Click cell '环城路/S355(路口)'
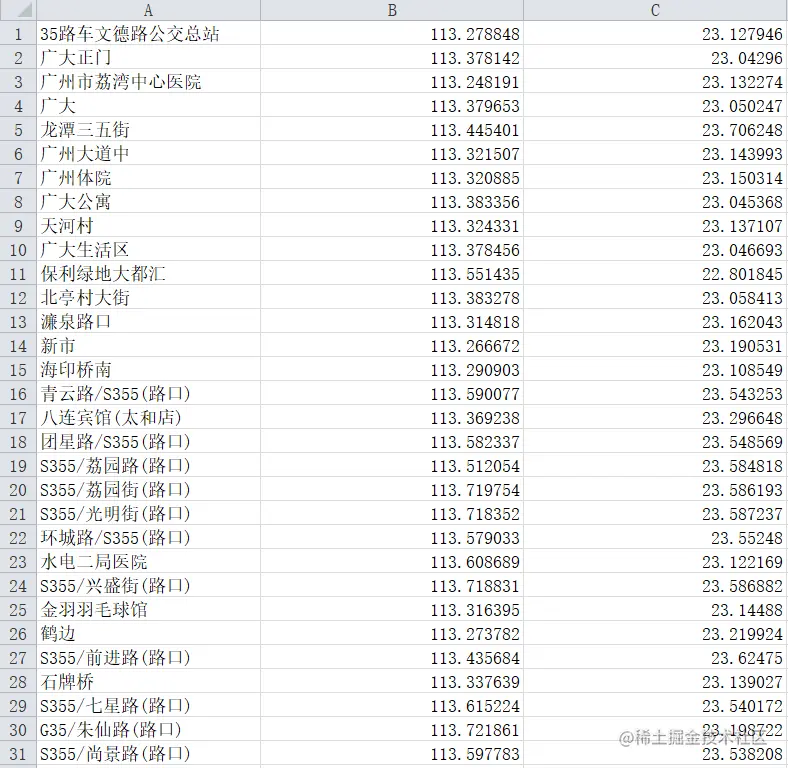The height and width of the screenshot is (768, 788). pyautogui.click(x=148, y=538)
